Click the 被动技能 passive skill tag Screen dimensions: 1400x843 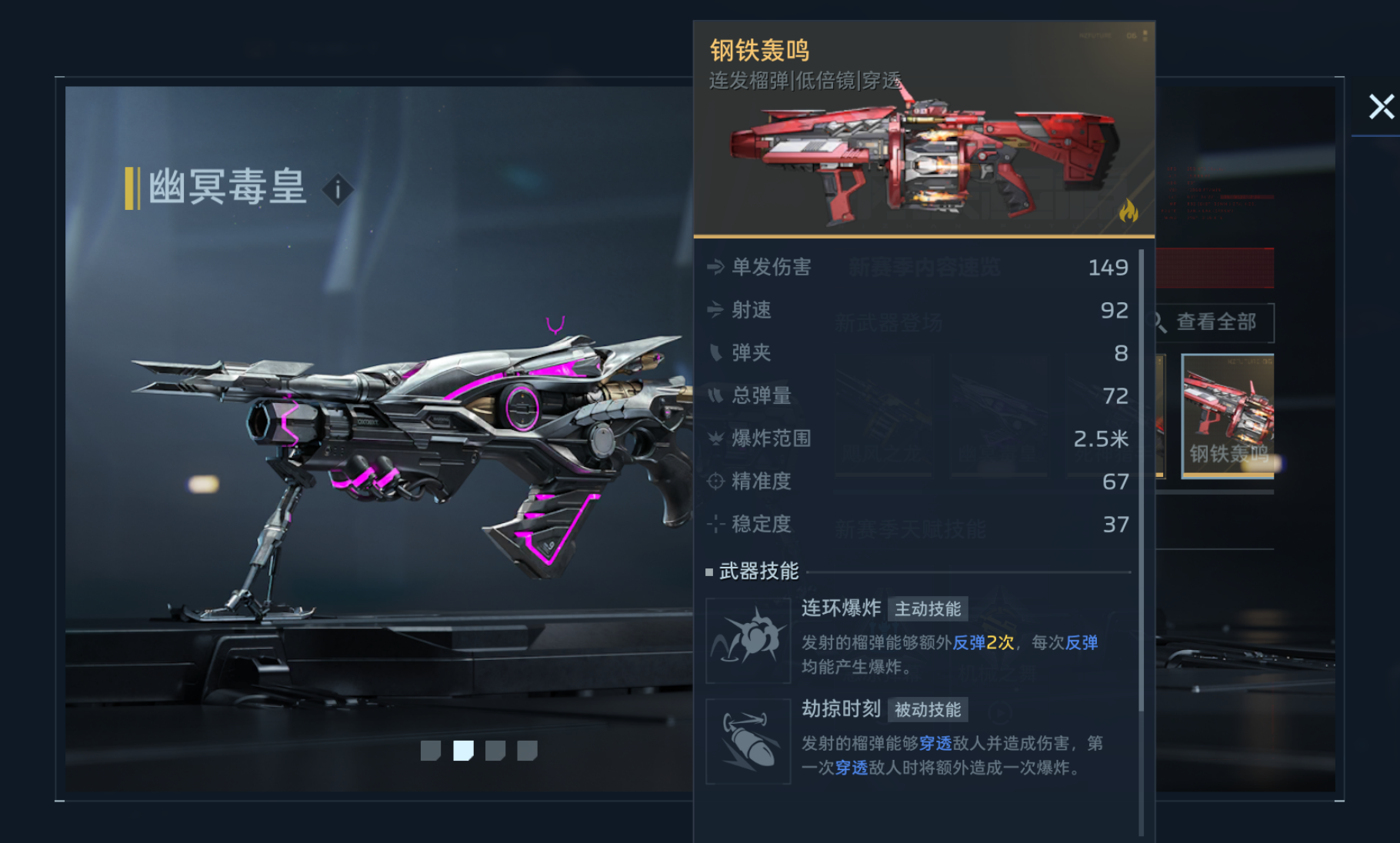click(928, 710)
